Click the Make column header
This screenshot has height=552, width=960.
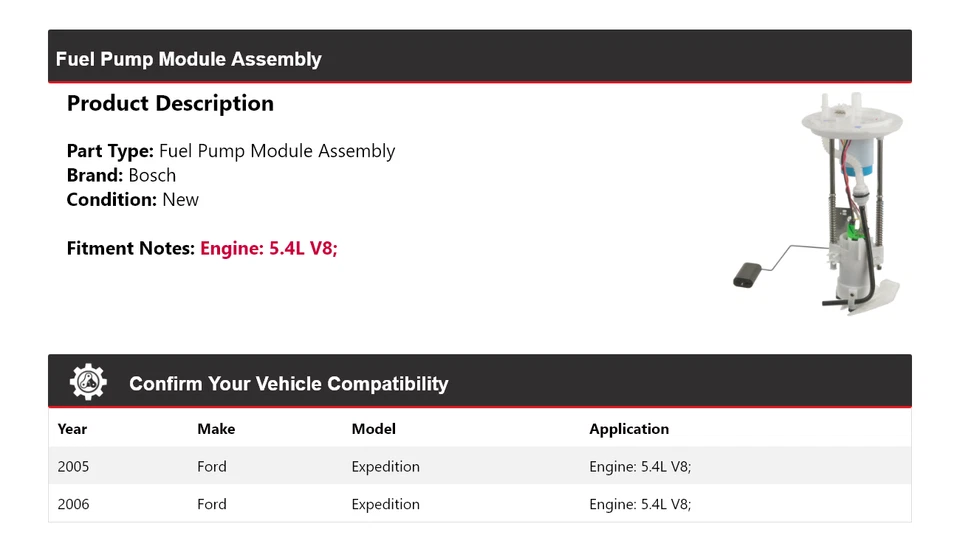(216, 429)
